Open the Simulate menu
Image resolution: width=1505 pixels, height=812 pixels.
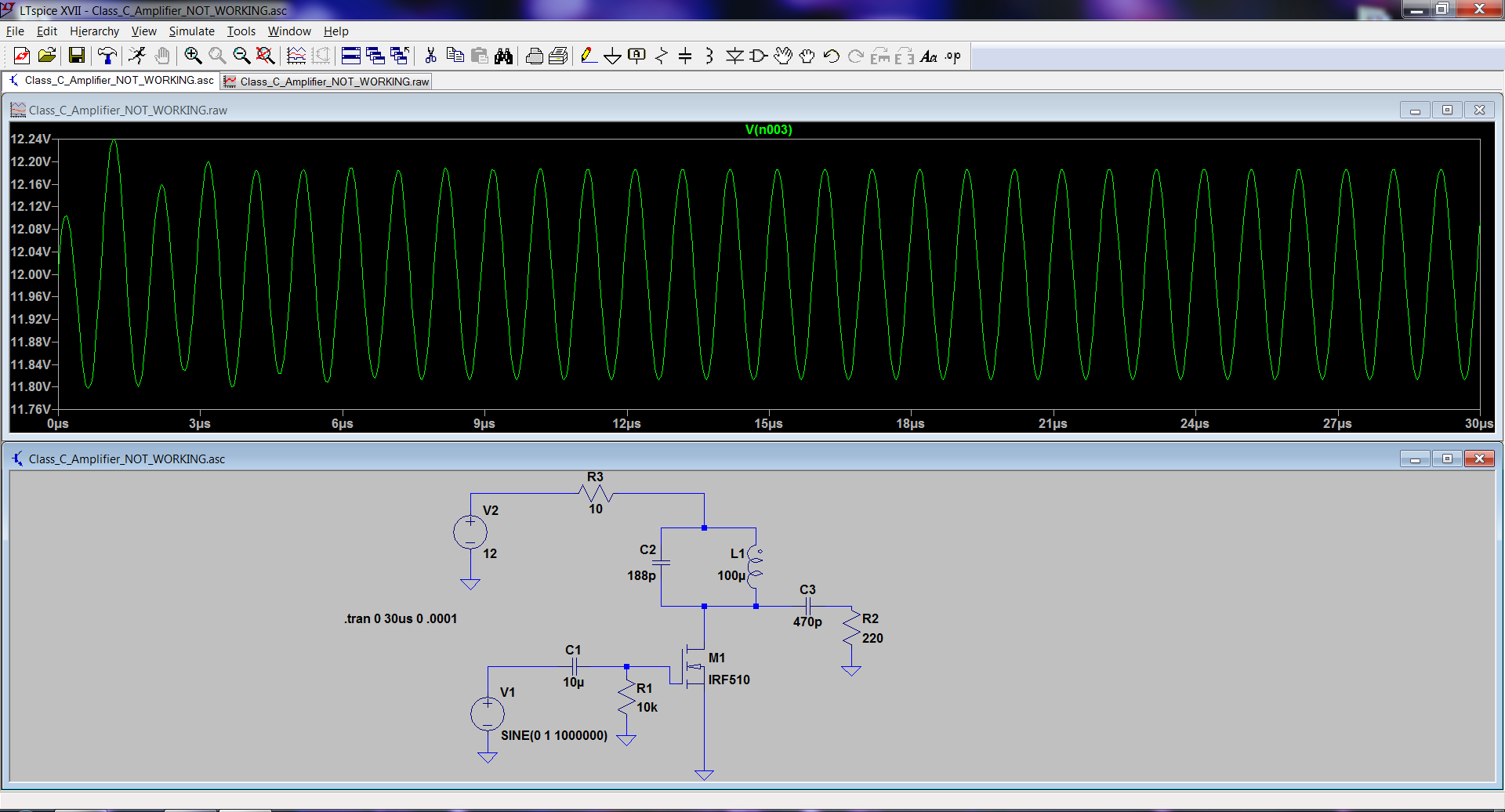click(191, 31)
